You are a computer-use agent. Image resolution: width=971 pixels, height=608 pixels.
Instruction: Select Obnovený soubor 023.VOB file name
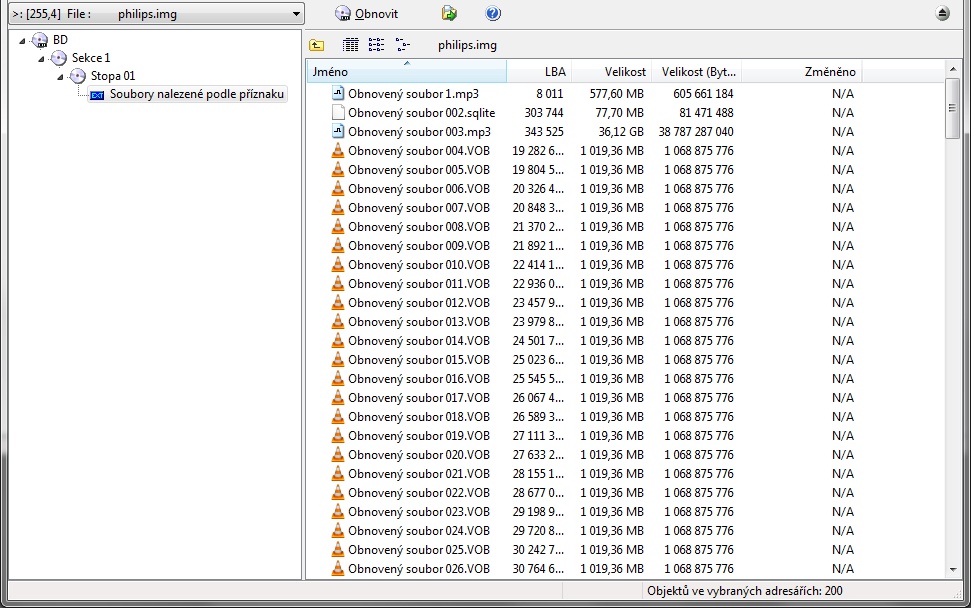click(419, 511)
